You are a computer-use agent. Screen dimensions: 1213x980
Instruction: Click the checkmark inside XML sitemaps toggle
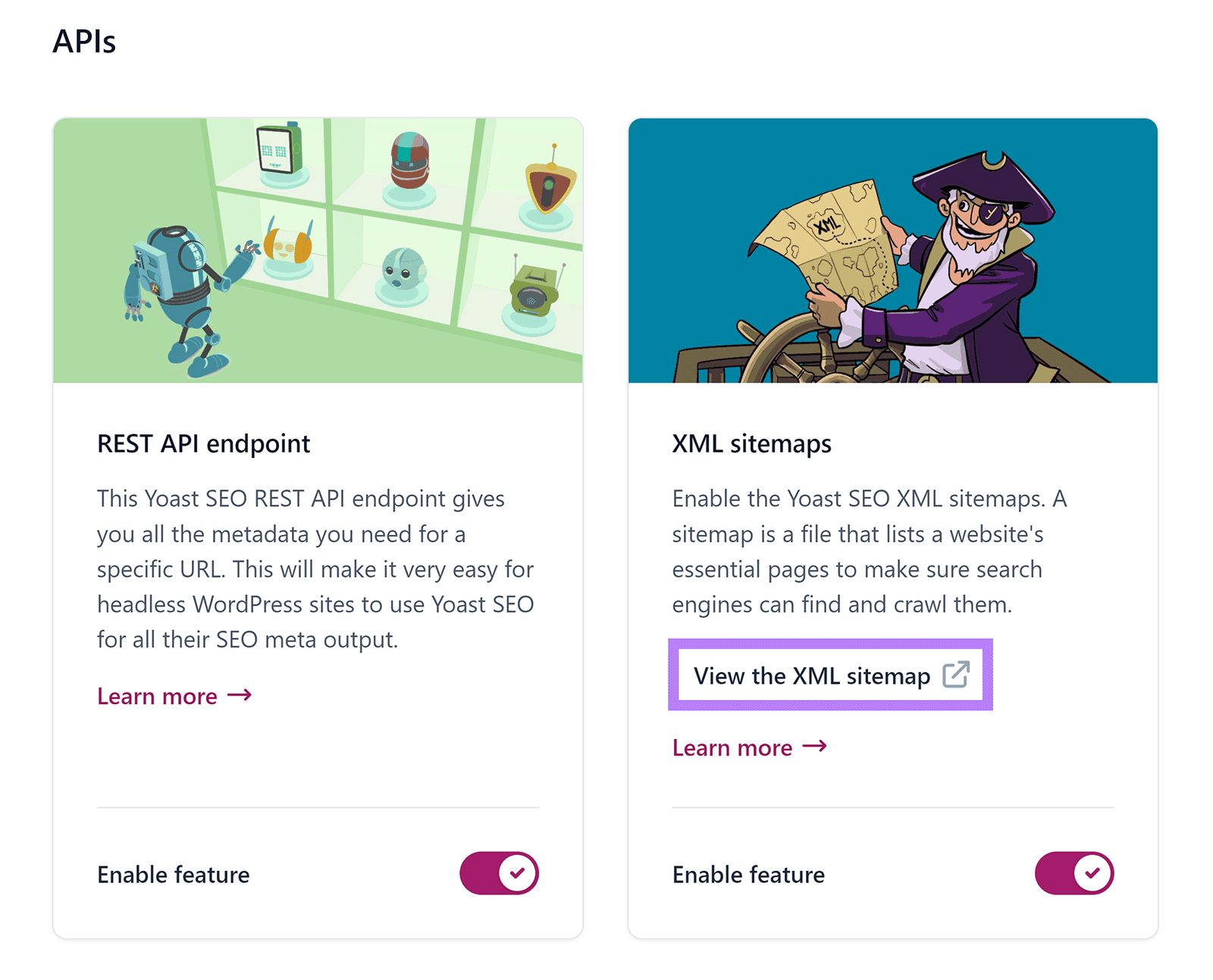pyautogui.click(x=1092, y=873)
